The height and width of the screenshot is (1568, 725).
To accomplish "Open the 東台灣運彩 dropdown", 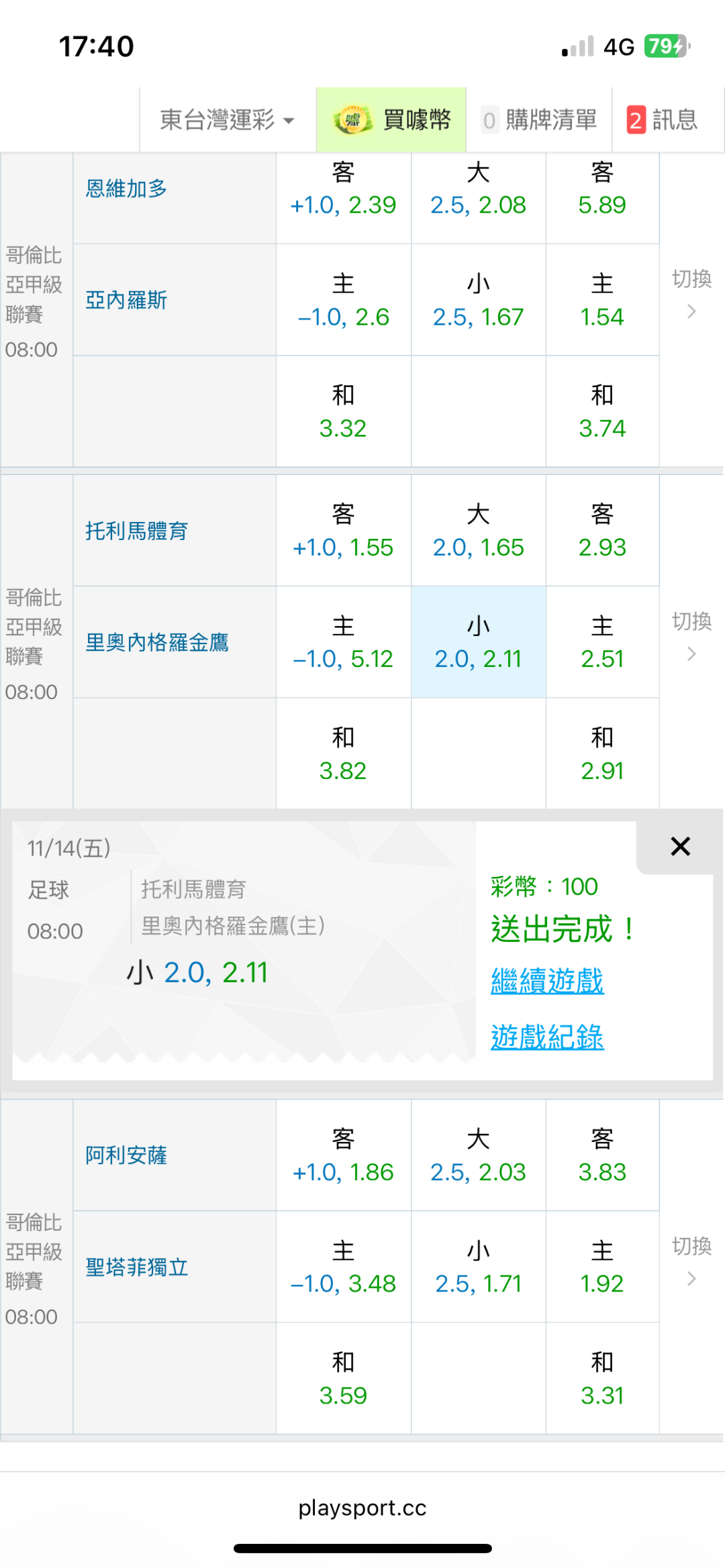I will coord(227,121).
